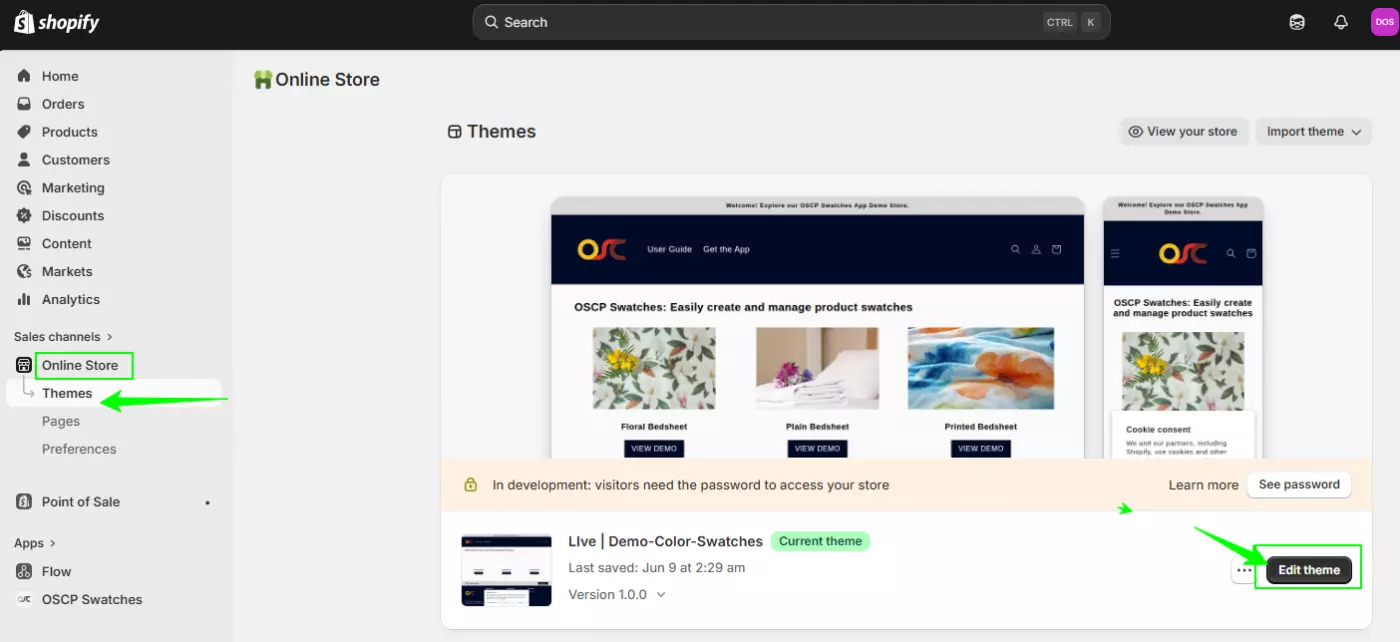Select Analytics in the sidebar
Viewport: 1400px width, 642px height.
click(x=71, y=299)
